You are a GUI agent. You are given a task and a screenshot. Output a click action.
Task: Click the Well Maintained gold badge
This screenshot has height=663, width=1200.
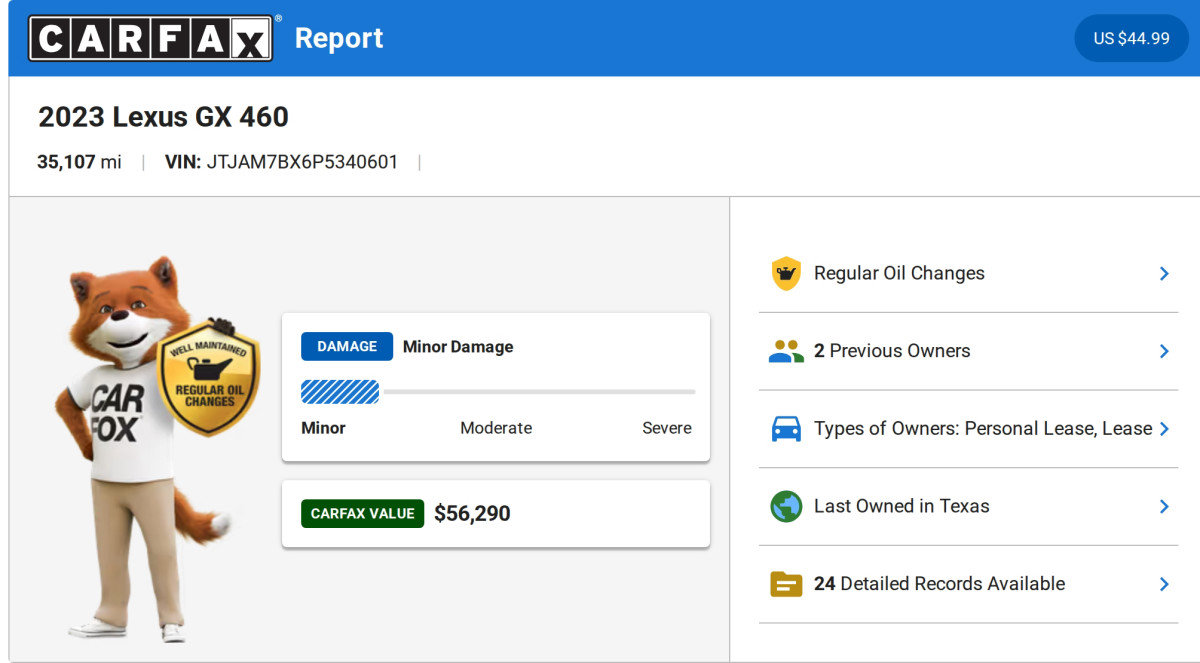point(209,380)
